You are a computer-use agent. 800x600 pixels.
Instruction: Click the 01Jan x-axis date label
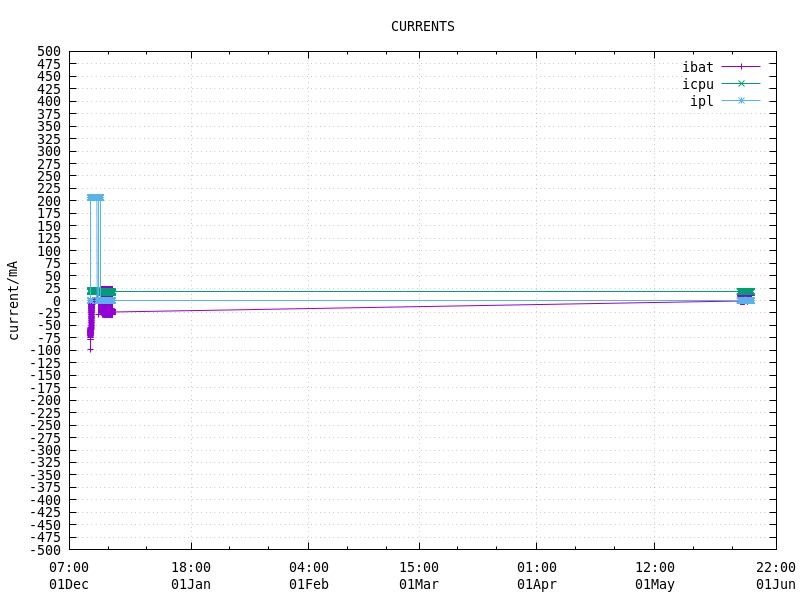[x=191, y=585]
